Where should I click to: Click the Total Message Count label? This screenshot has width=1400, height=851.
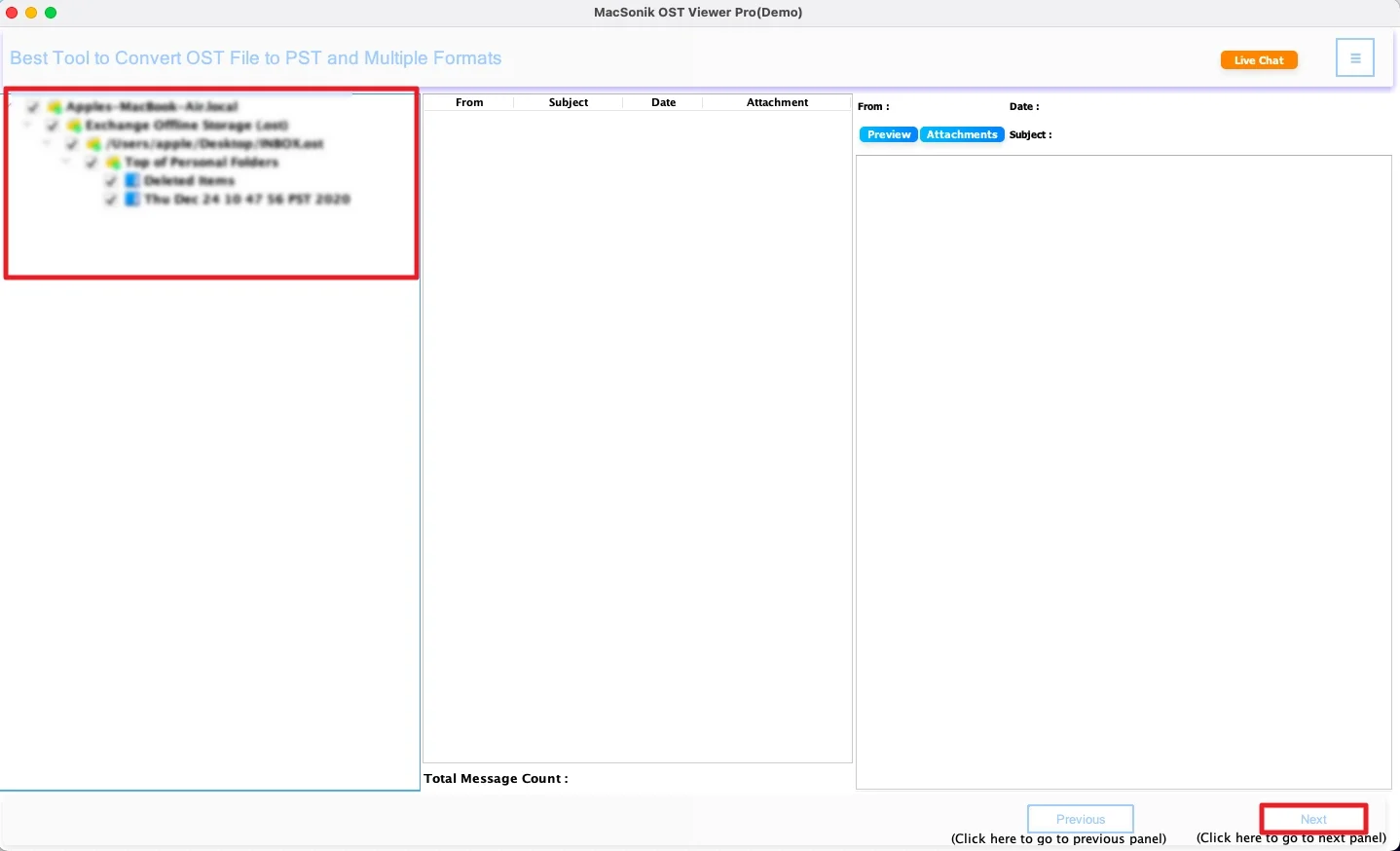coord(497,779)
